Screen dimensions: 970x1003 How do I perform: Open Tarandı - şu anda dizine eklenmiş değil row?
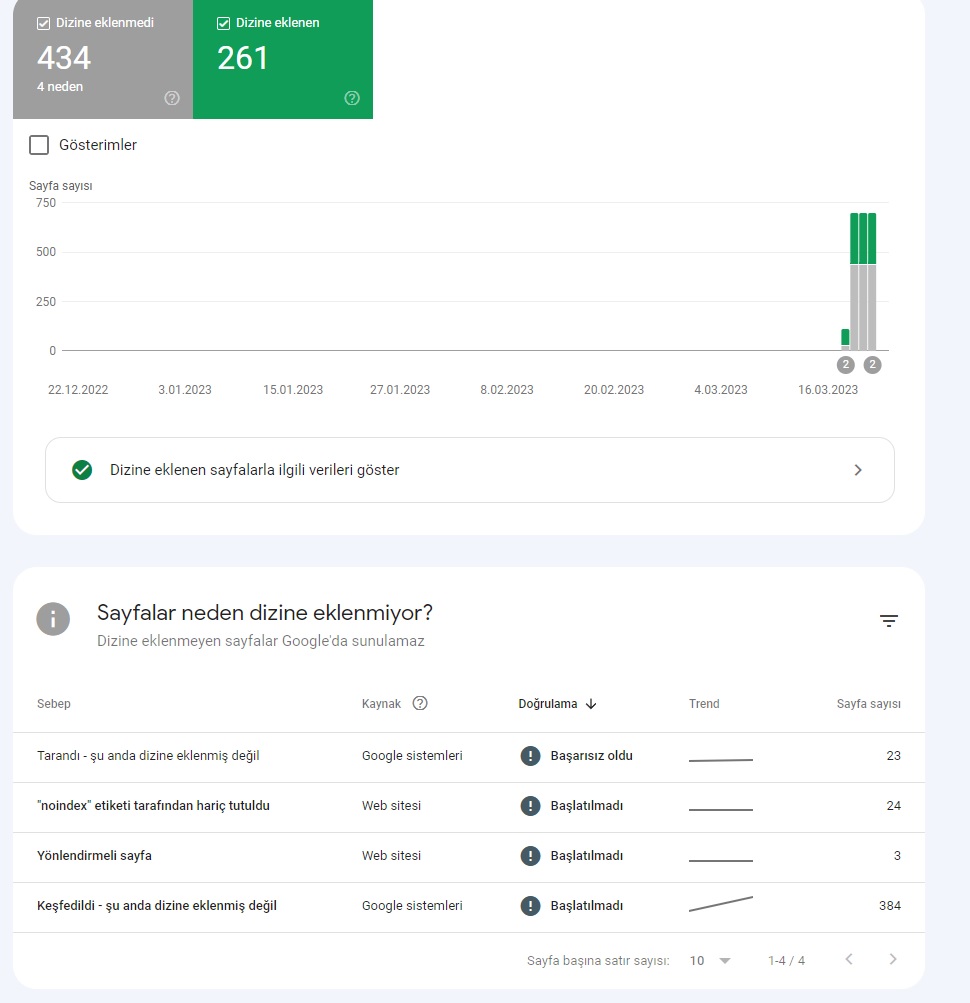point(469,757)
